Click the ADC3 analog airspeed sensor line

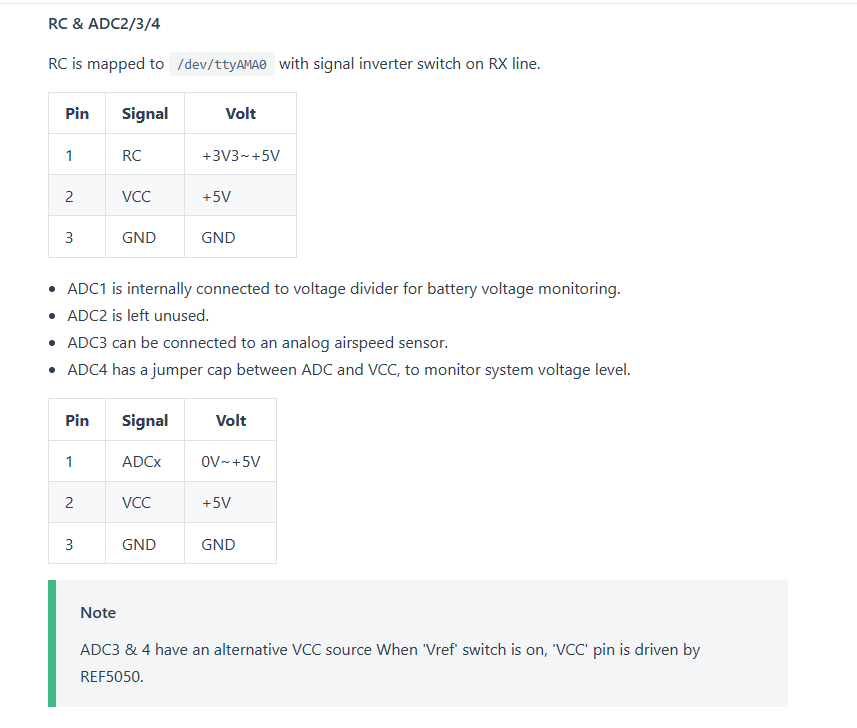pyautogui.click(x=257, y=343)
